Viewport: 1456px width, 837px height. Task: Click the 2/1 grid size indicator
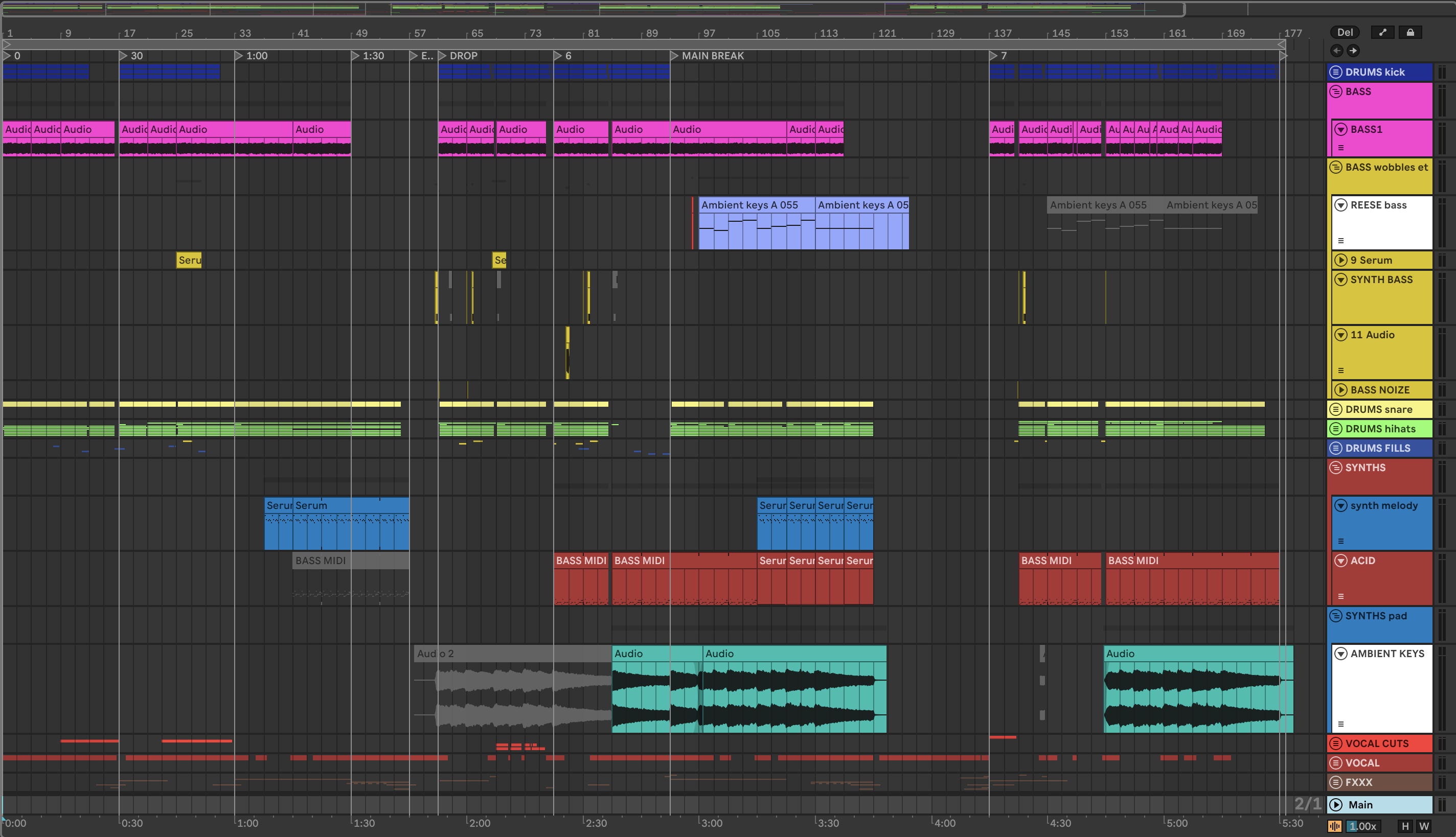click(x=1308, y=804)
